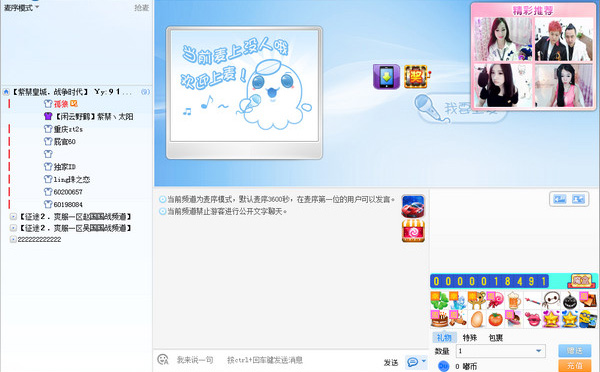This screenshot has height=372, width=600.
Task: Open bottom-right recommended streamer in pink
Action: [563, 85]
